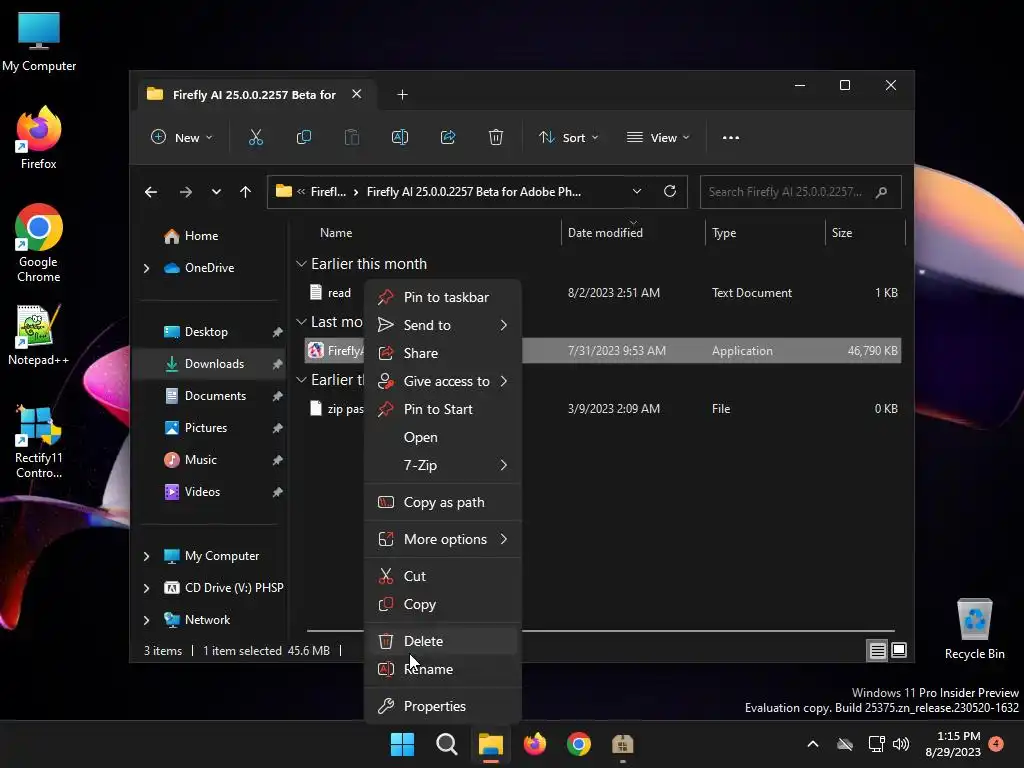Open Properties from context menu

443,707
